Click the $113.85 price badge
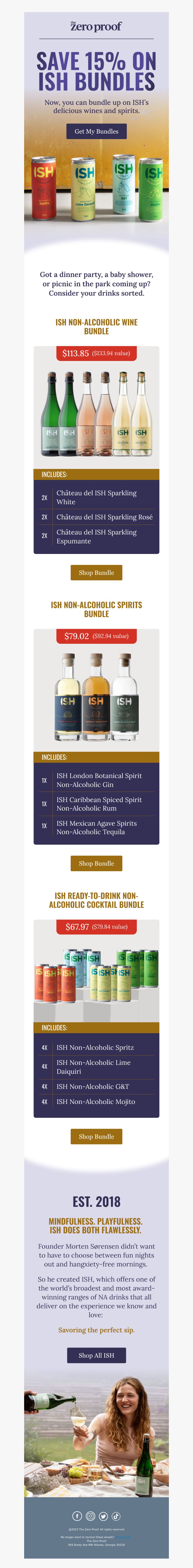Screen dimensions: 193x1568 click(96, 353)
